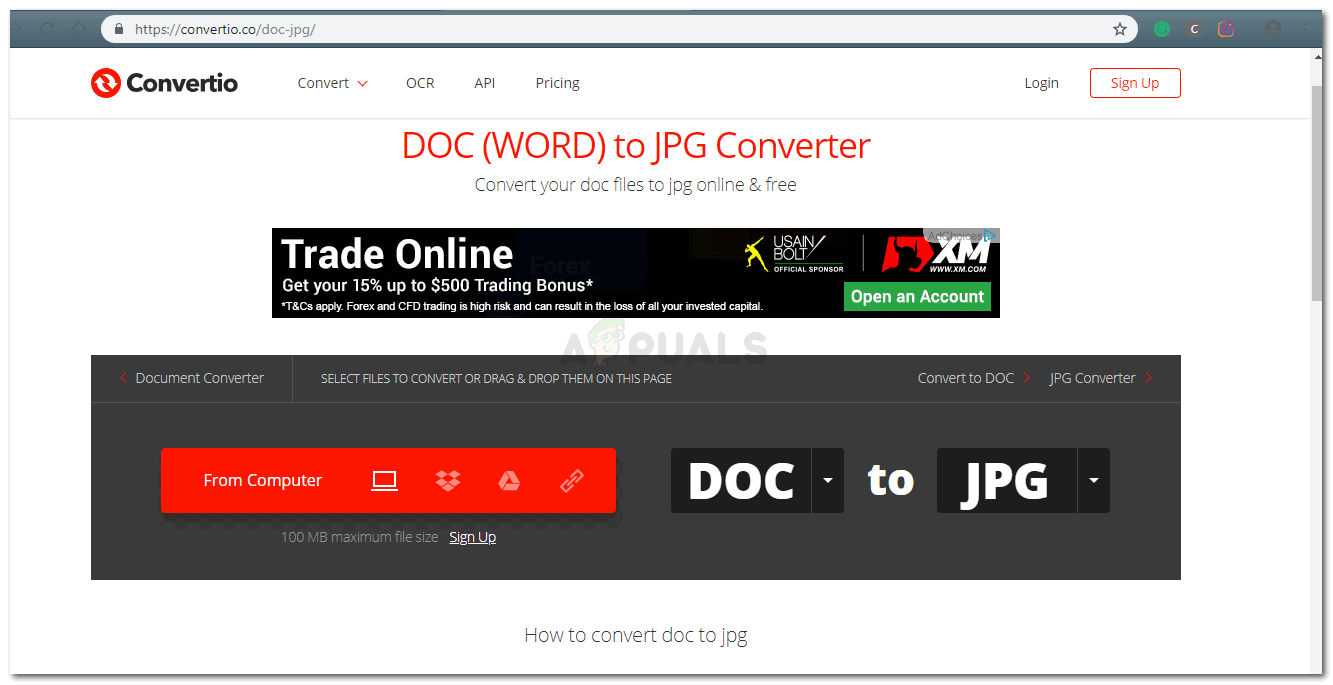Choose a file from Google Drive icon
The height and width of the screenshot is (685, 1333).
509,480
